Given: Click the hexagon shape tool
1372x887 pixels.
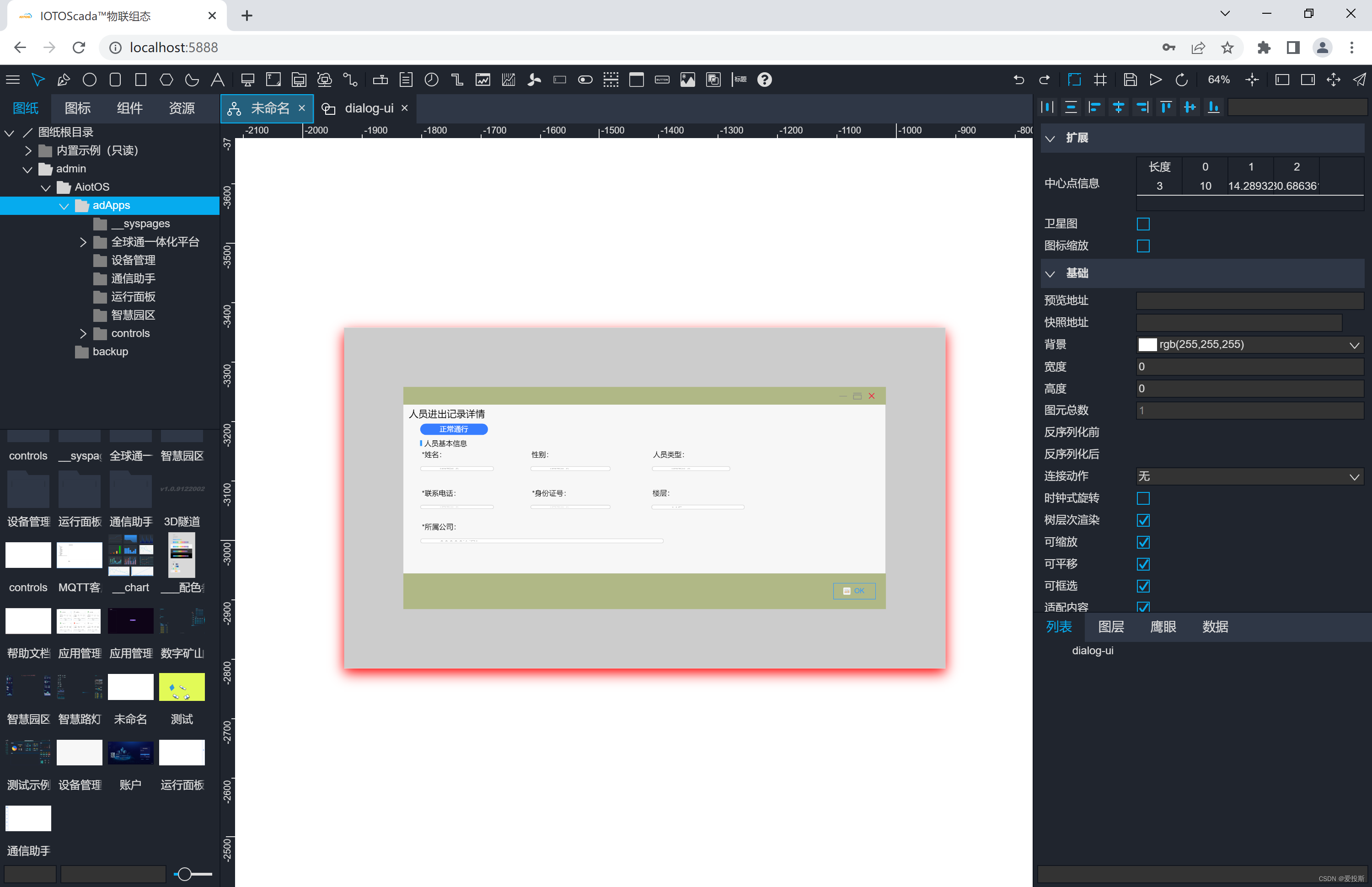Looking at the screenshot, I should tap(166, 80).
